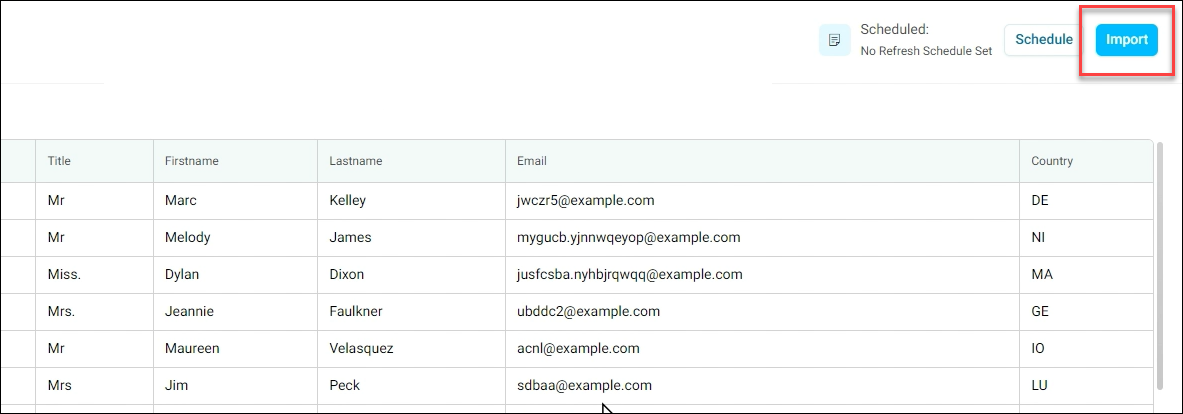Click the country cell 'MA'
This screenshot has width=1183, height=414.
1086,274
